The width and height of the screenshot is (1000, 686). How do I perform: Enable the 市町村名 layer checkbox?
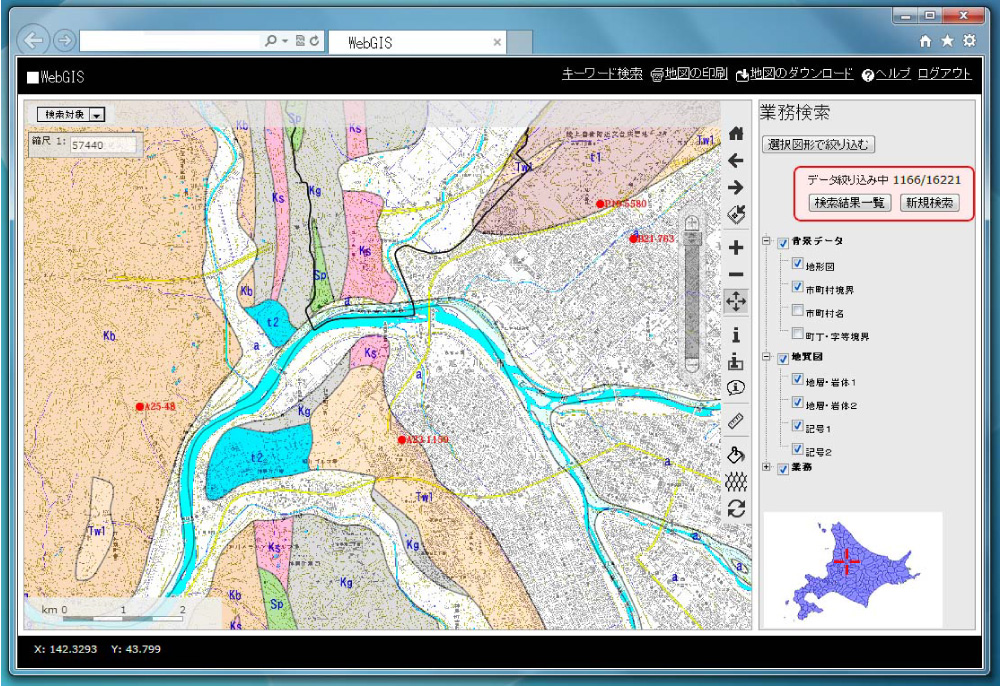coord(798,312)
